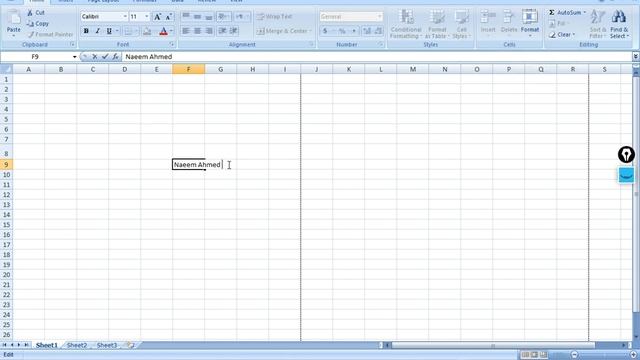Toggle Wrap Text
This screenshot has width=640, height=360.
pos(274,17)
